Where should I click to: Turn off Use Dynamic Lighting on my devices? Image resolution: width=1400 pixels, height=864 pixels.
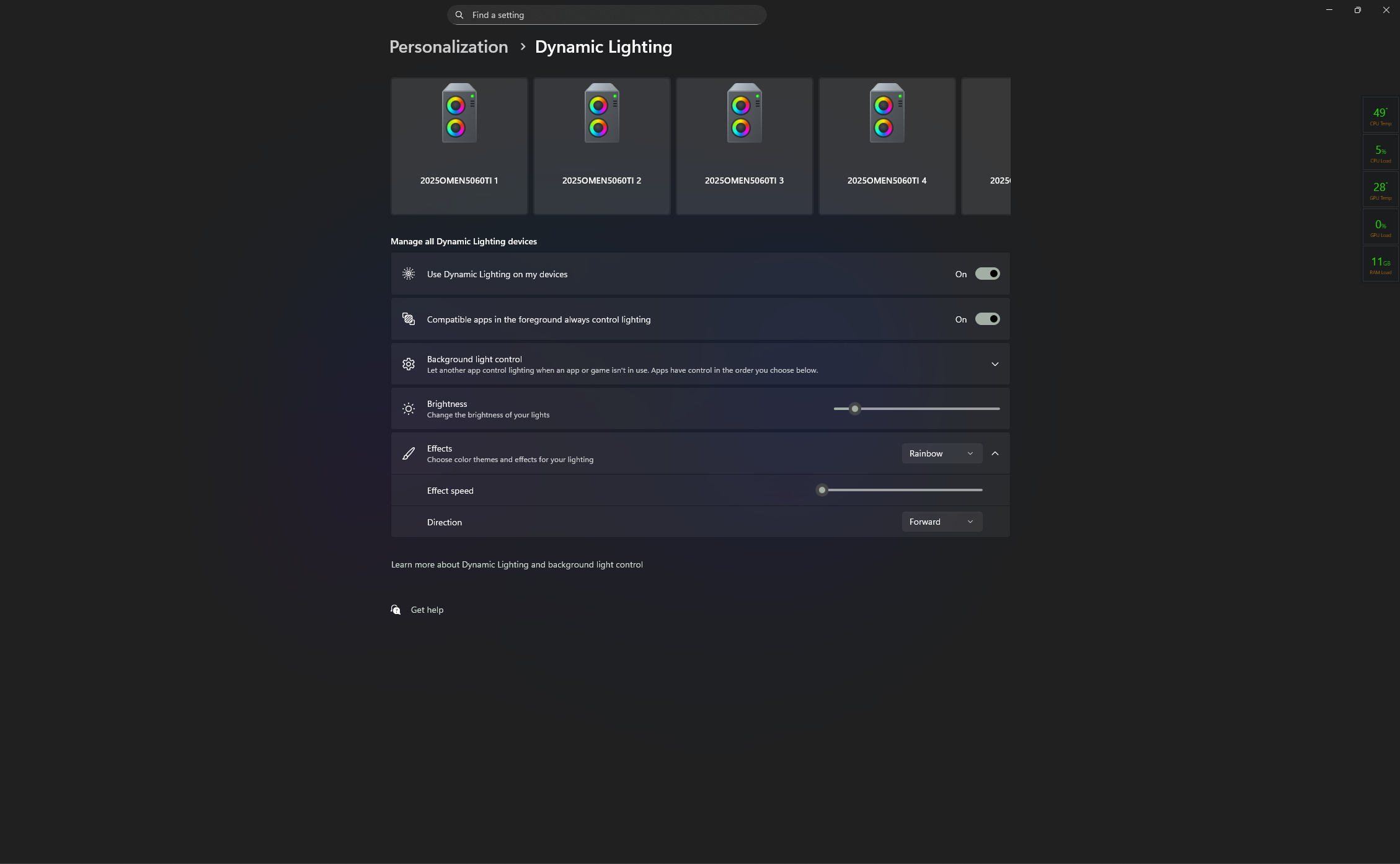coord(987,274)
